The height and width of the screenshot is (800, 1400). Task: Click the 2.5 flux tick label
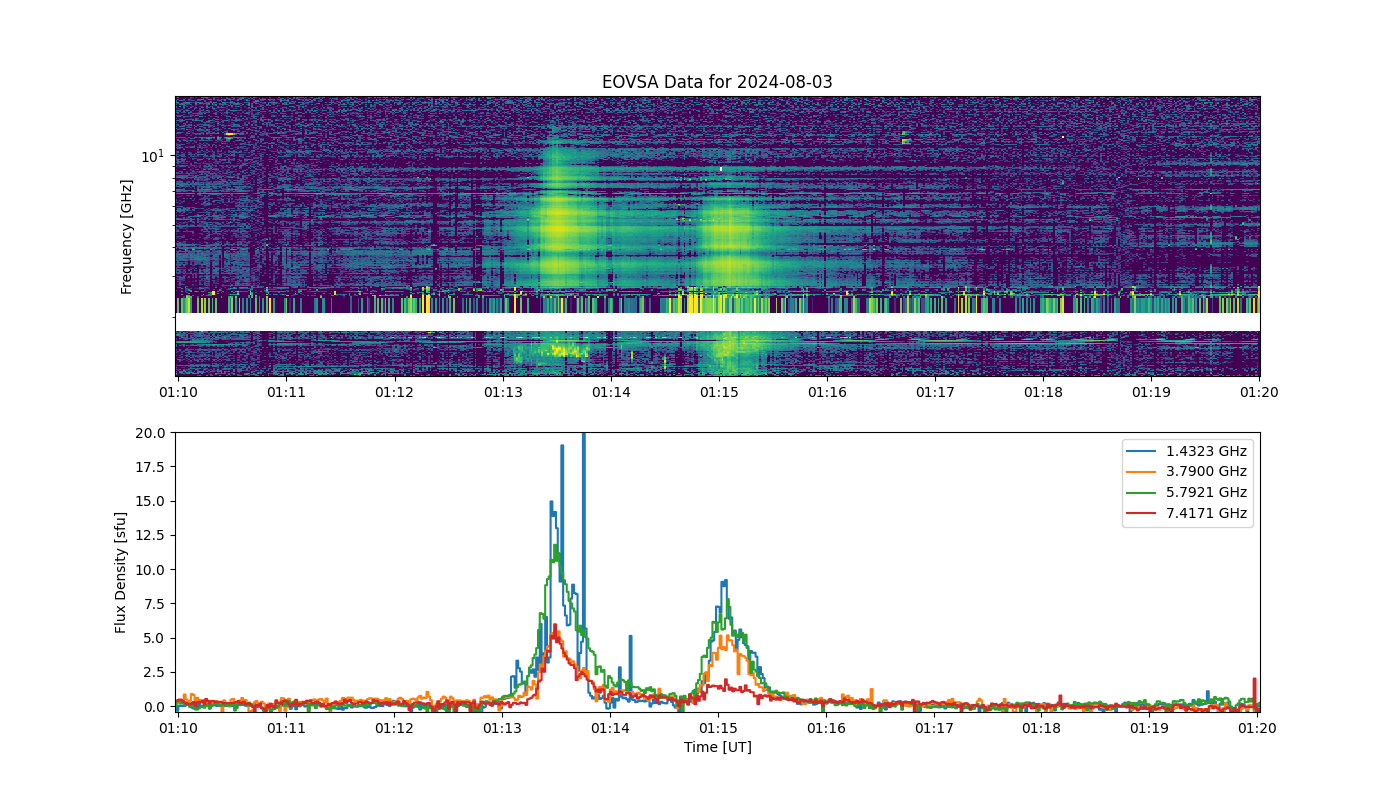[x=154, y=673]
